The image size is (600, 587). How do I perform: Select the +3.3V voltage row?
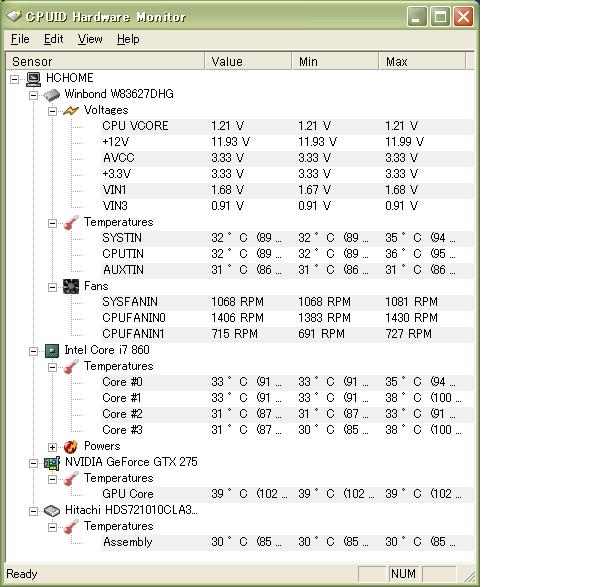click(x=287, y=174)
